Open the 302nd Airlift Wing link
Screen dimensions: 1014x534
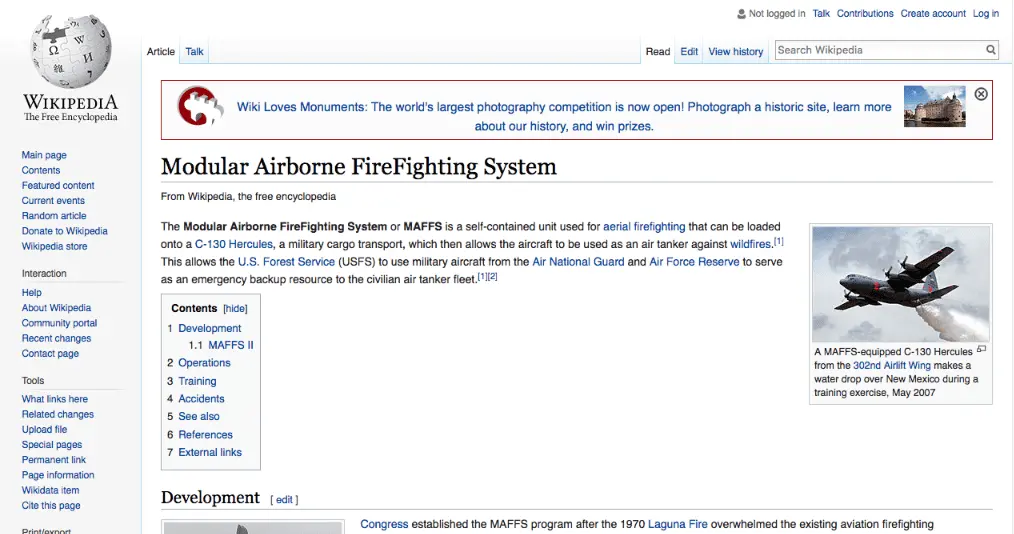(x=892, y=365)
